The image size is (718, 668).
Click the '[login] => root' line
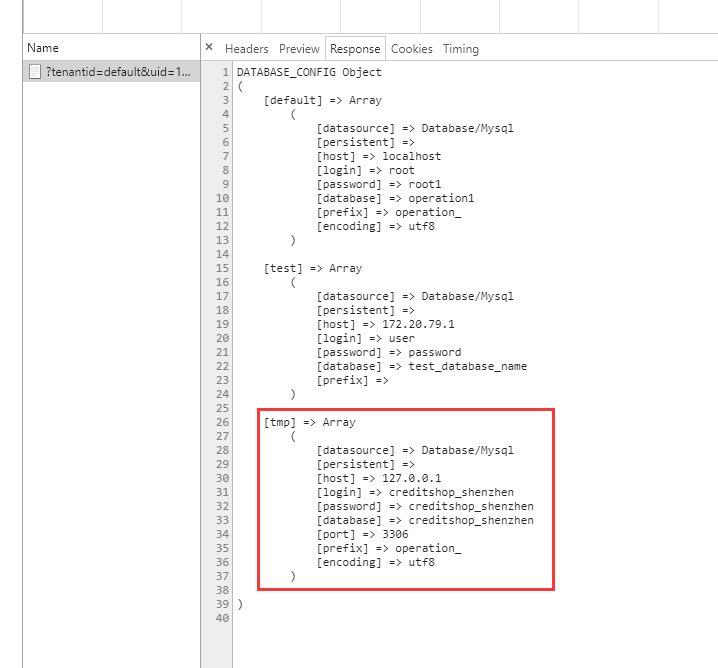(365, 170)
